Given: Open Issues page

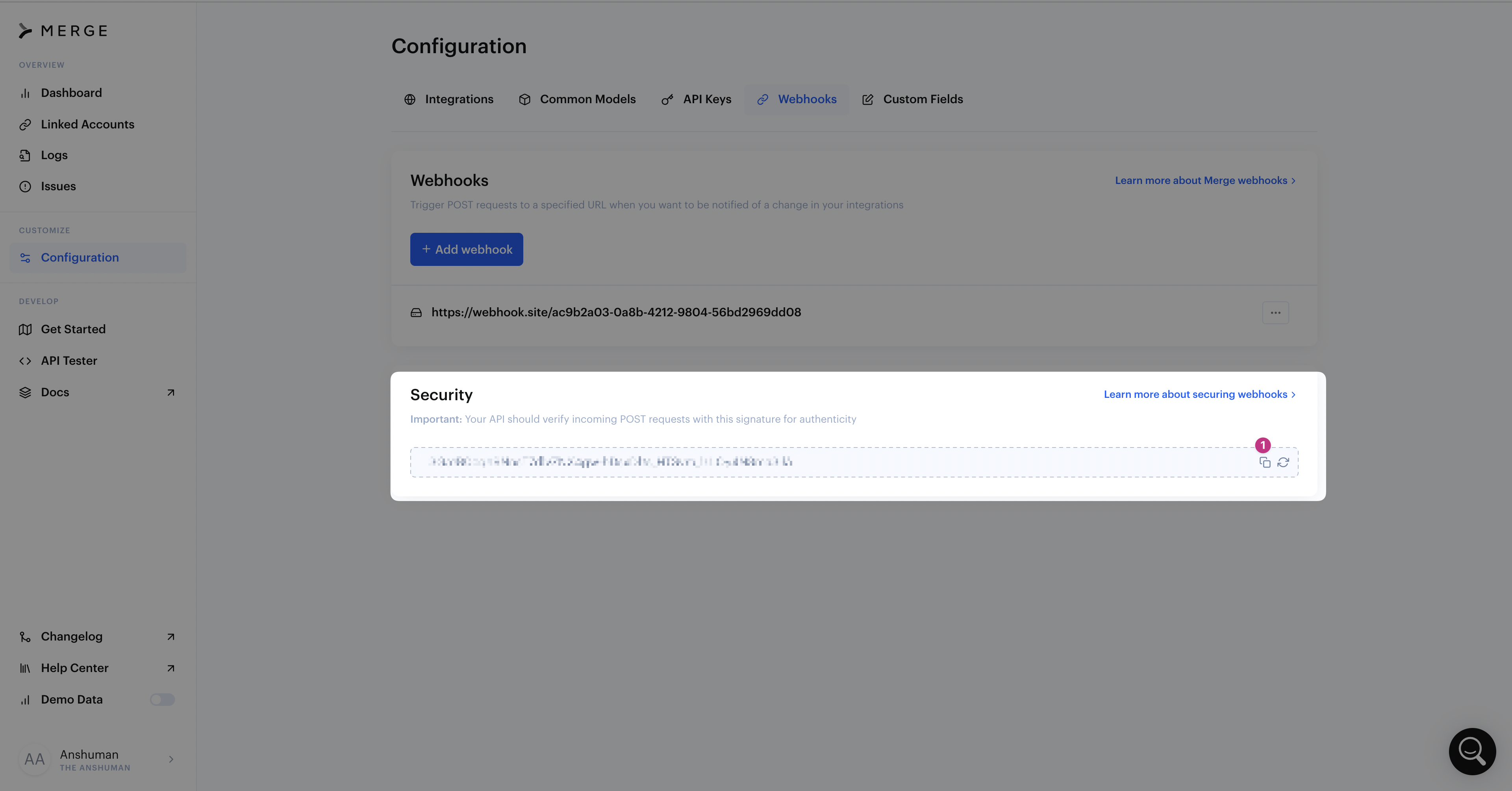Looking at the screenshot, I should click(58, 186).
